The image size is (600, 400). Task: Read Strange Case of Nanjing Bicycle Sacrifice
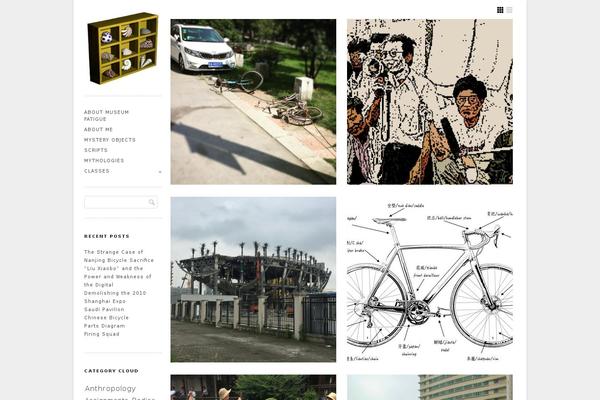(119, 256)
